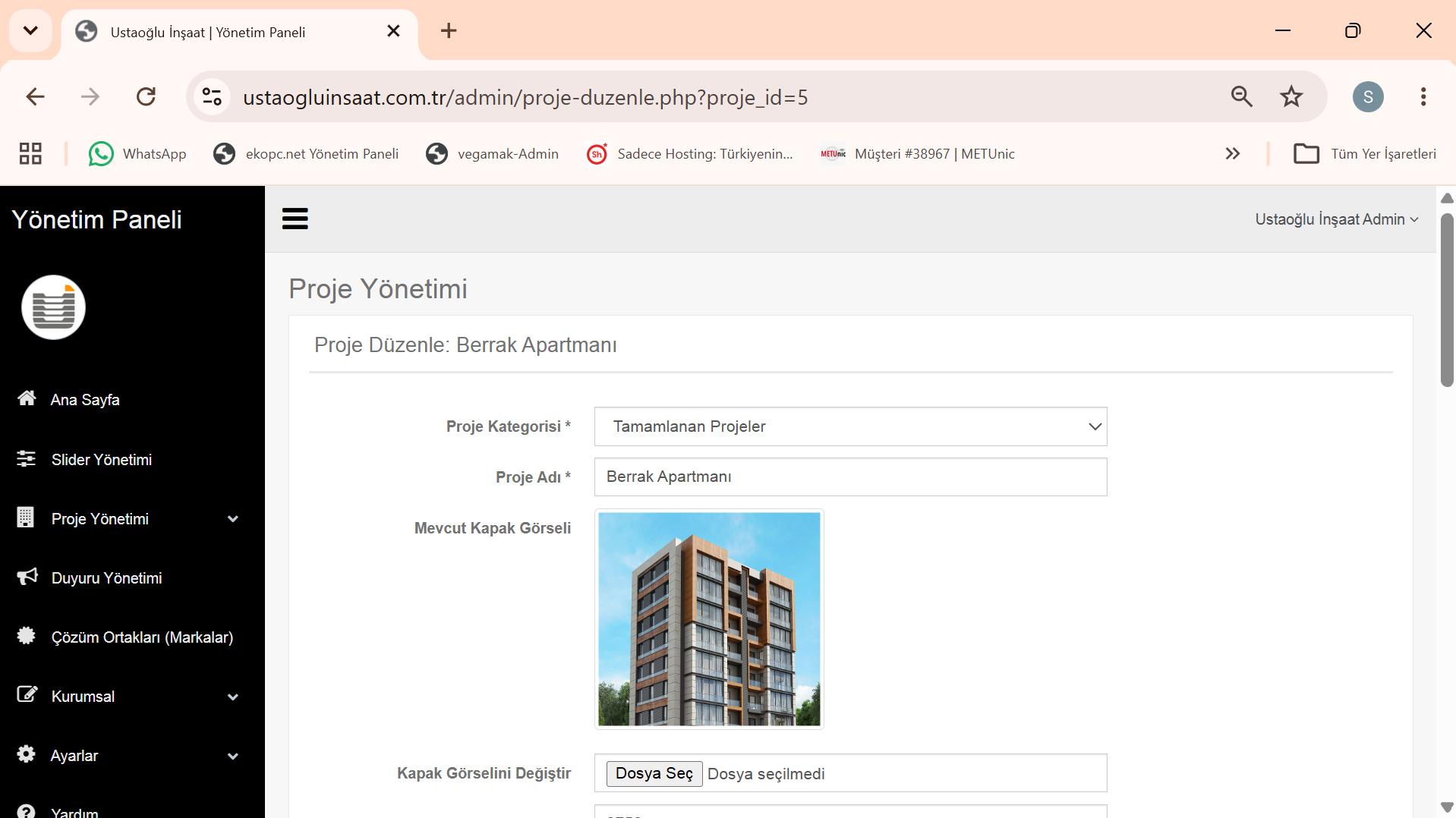This screenshot has height=818, width=1456.
Task: Expand Ayarlar submenu chevron
Action: click(x=233, y=756)
